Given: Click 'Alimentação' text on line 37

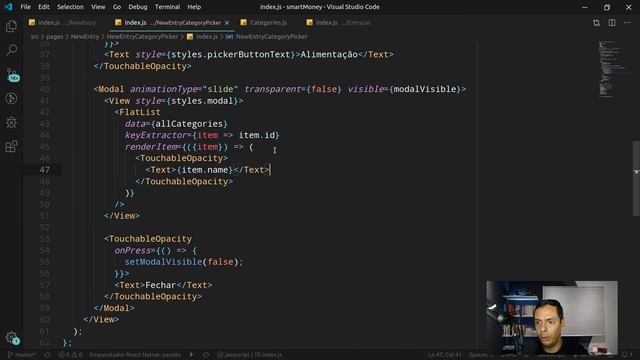Looking at the screenshot, I should [x=329, y=54].
